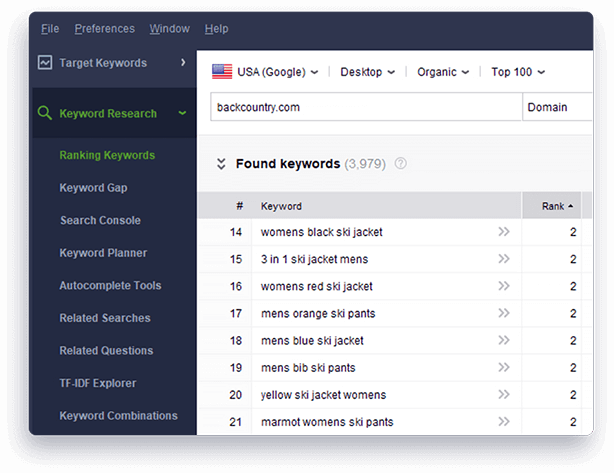The width and height of the screenshot is (614, 473).
Task: Click the double arrow icon for yellow ski jacket womens
Action: pyautogui.click(x=504, y=394)
